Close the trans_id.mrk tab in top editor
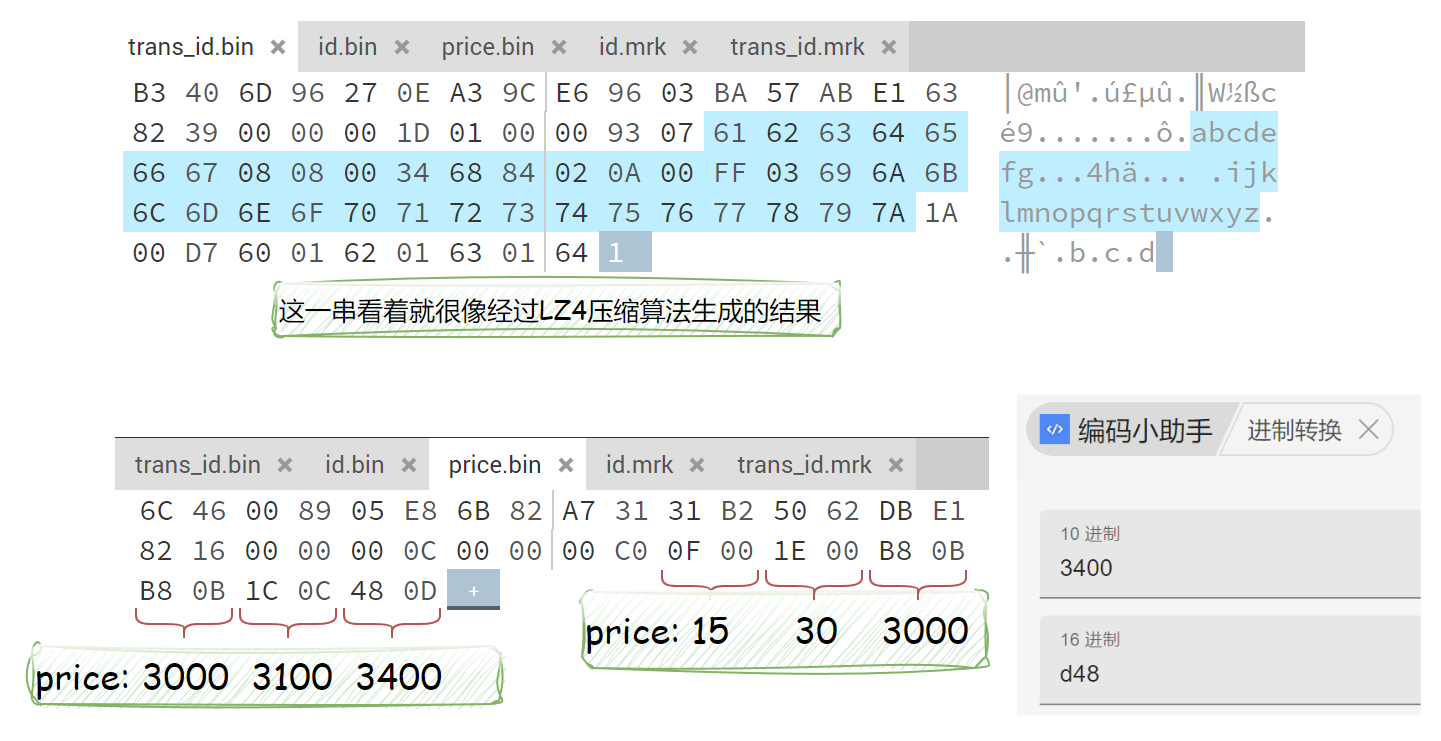Viewport: 1441px width, 741px height. tap(889, 47)
